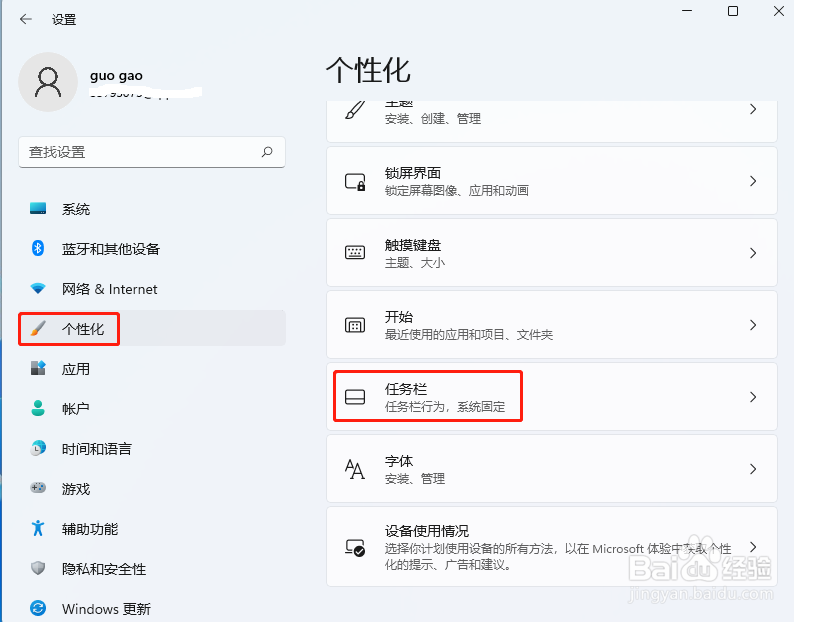Open 辅助功能 settings
This screenshot has width=819, height=622.
[x=77, y=529]
